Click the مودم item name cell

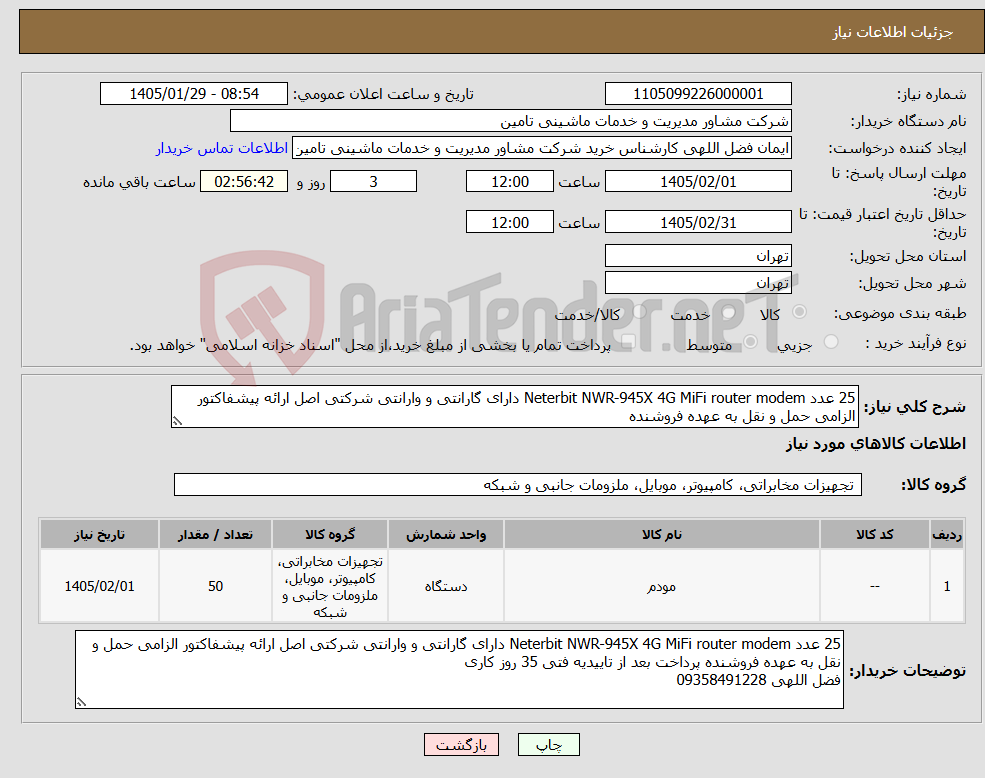click(661, 586)
